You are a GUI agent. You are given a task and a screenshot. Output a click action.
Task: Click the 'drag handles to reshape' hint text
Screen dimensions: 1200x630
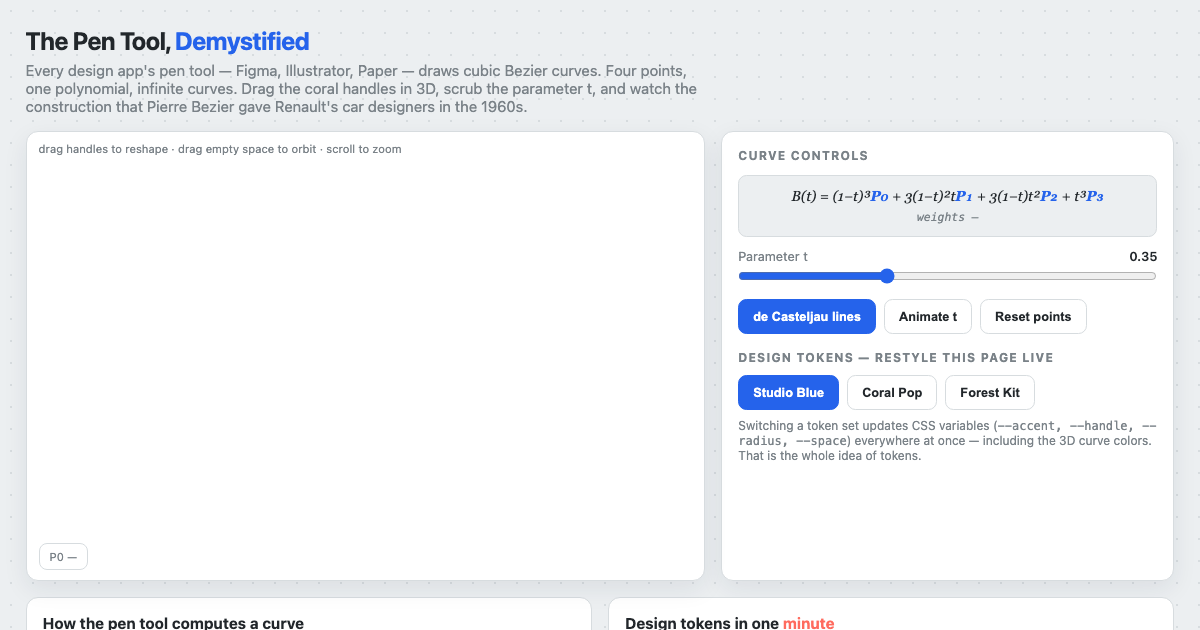220,149
